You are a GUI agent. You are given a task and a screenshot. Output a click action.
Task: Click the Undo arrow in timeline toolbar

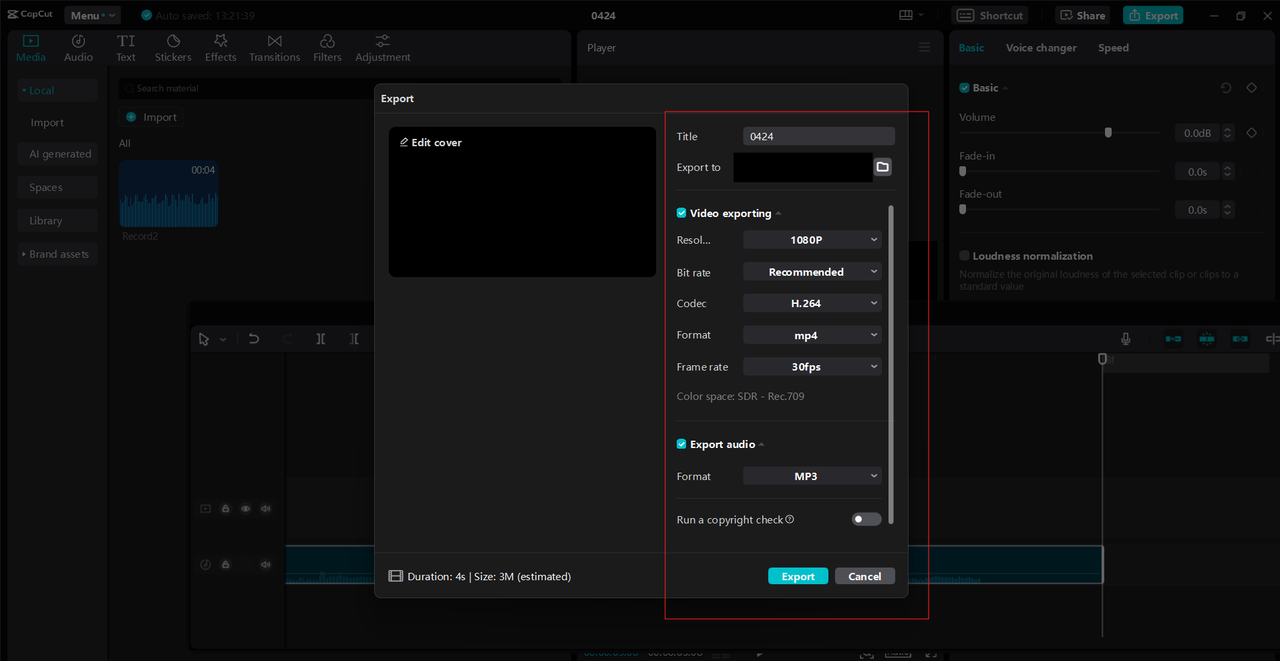pos(254,339)
